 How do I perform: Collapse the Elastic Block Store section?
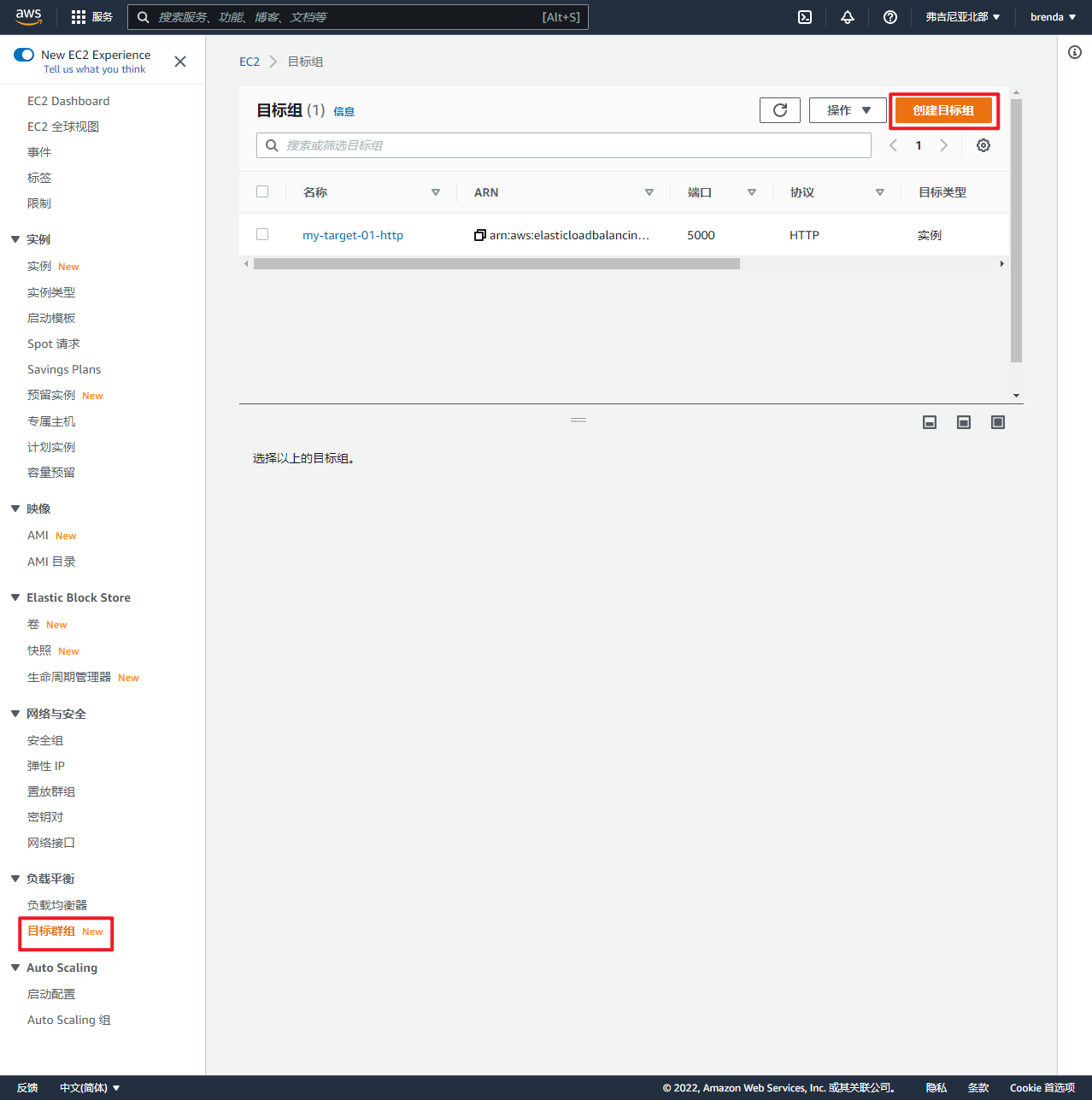15,597
